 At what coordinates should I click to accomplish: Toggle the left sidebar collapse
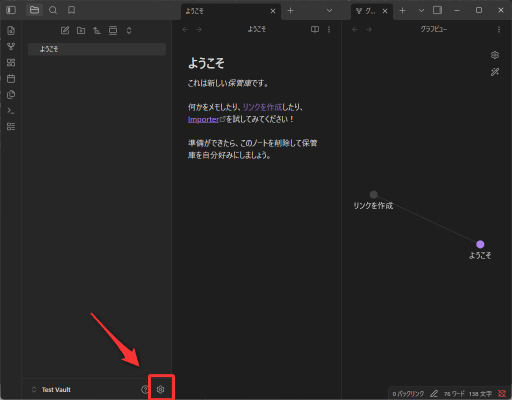pos(11,10)
